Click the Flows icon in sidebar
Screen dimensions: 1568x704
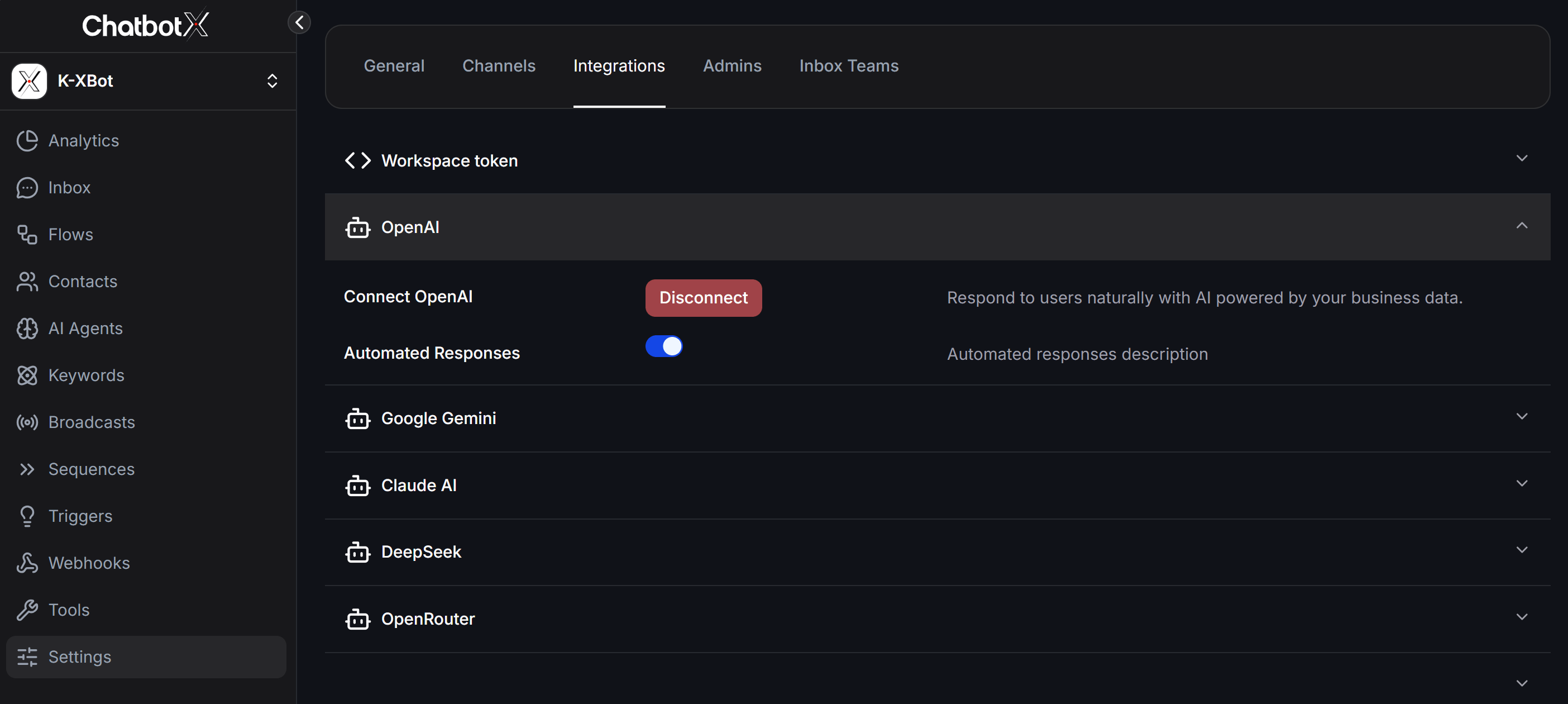pos(27,235)
